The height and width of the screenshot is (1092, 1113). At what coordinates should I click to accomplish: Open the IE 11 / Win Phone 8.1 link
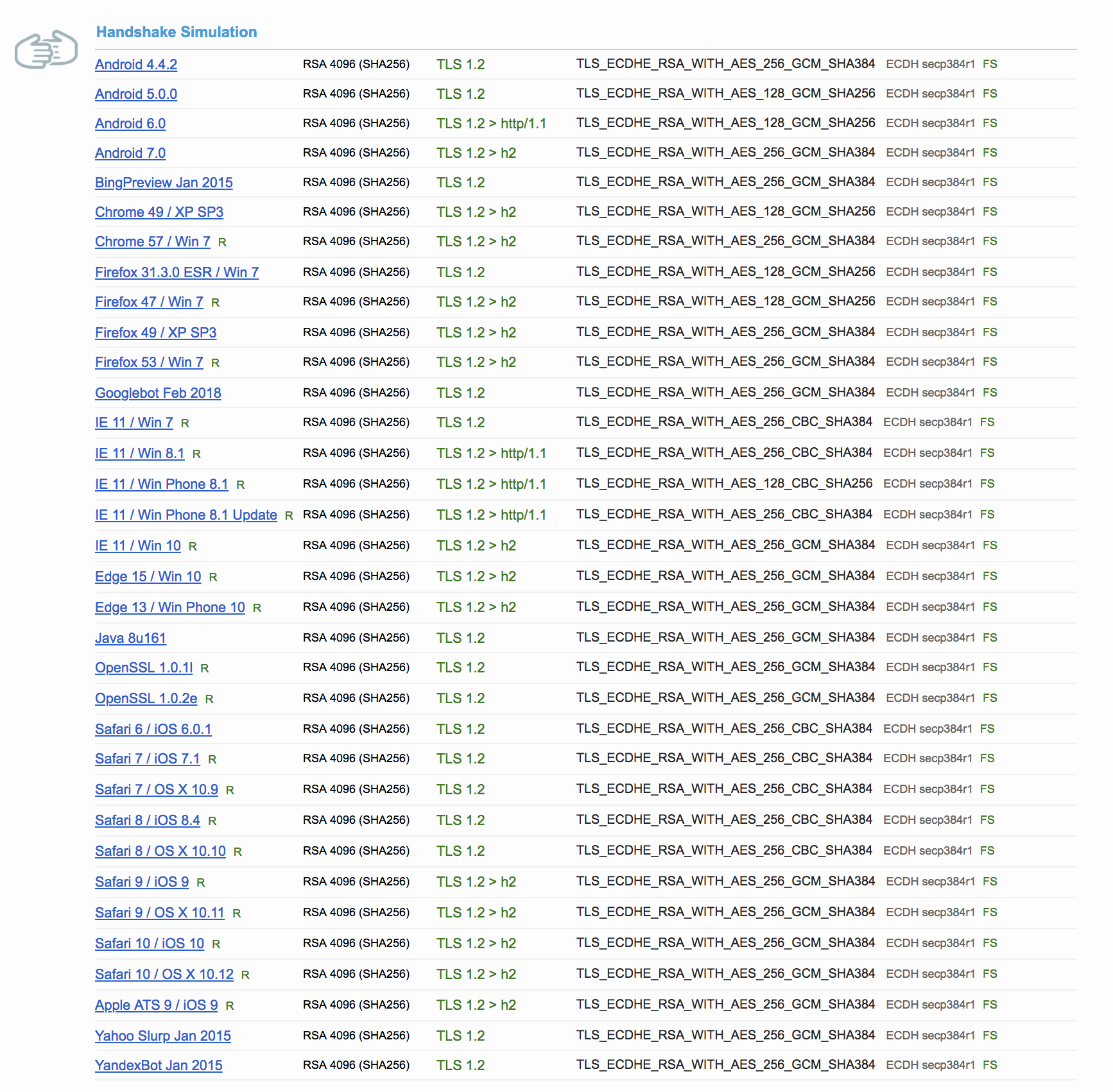click(x=162, y=484)
